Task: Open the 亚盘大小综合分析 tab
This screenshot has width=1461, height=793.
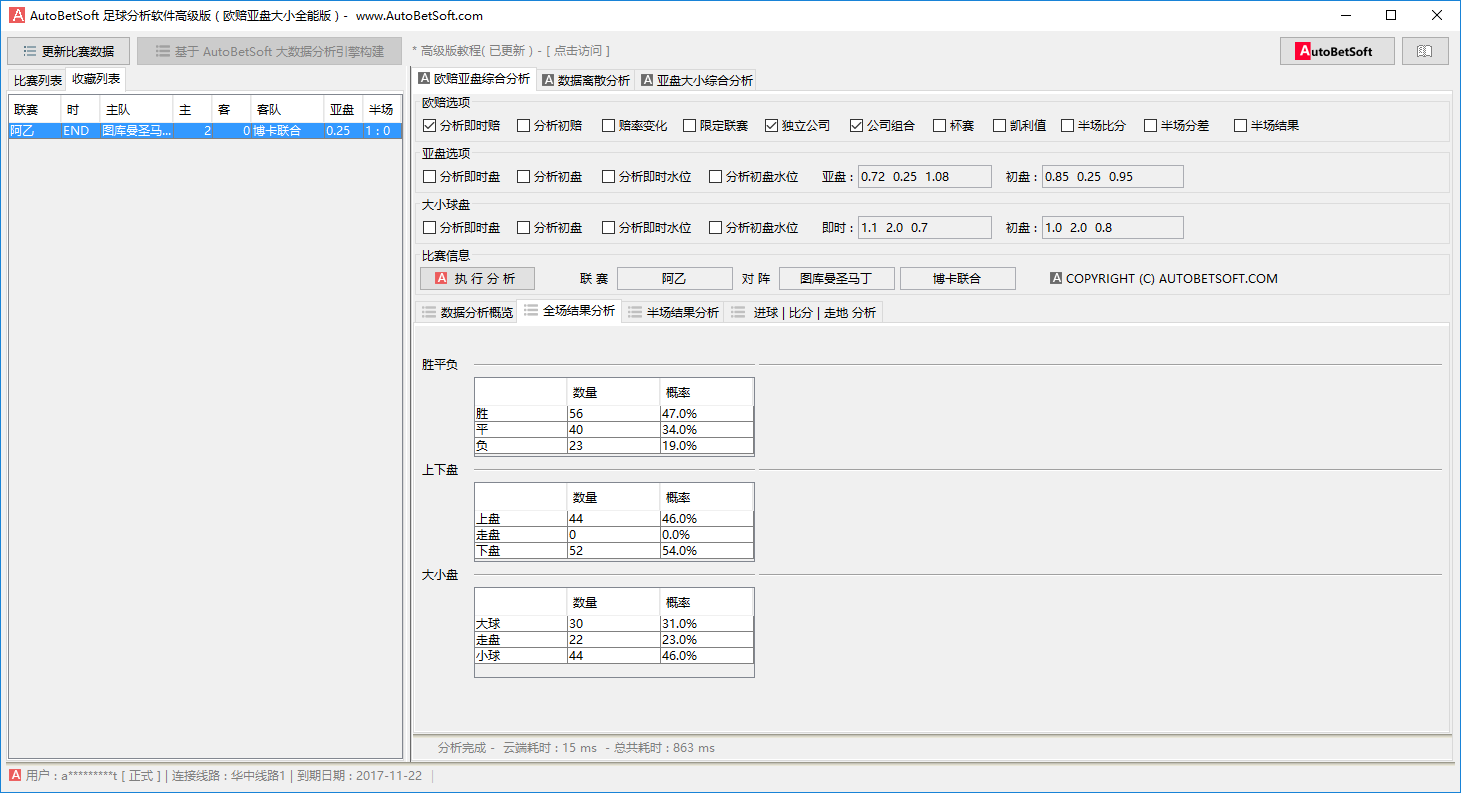Action: tap(696, 80)
